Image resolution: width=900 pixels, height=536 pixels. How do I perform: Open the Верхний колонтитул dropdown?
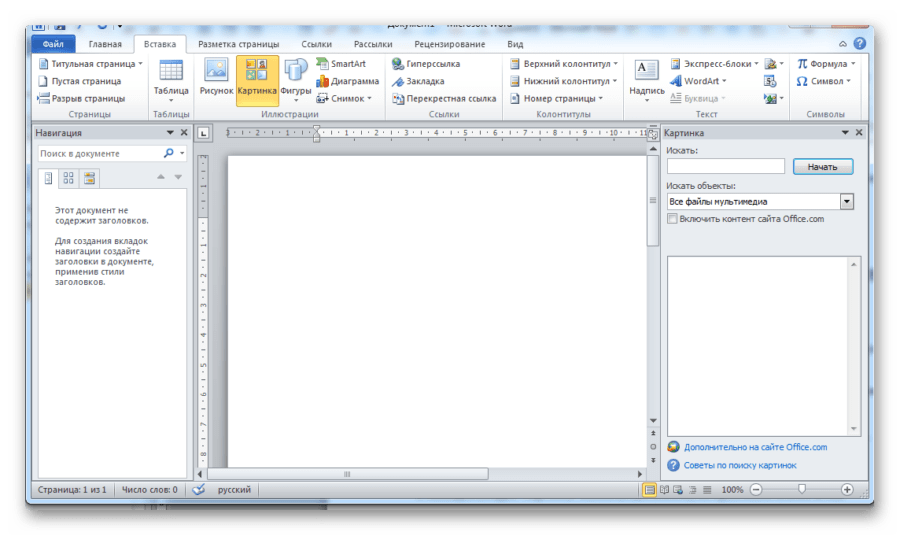click(x=564, y=64)
